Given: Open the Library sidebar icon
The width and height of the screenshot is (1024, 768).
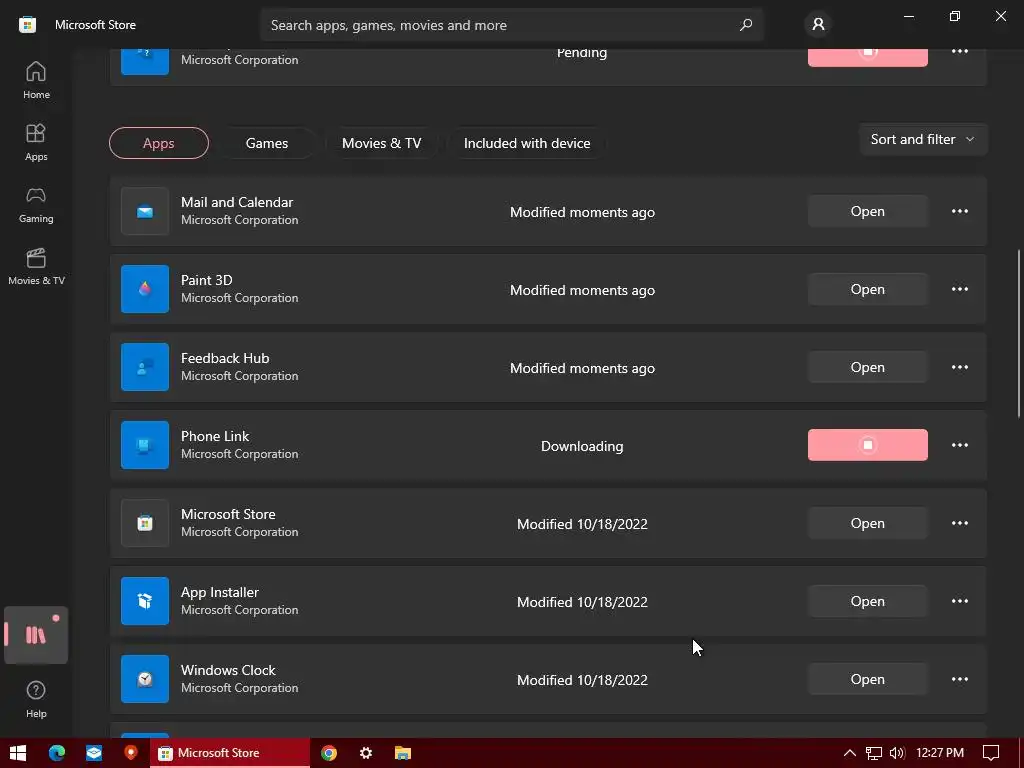Looking at the screenshot, I should tap(36, 635).
